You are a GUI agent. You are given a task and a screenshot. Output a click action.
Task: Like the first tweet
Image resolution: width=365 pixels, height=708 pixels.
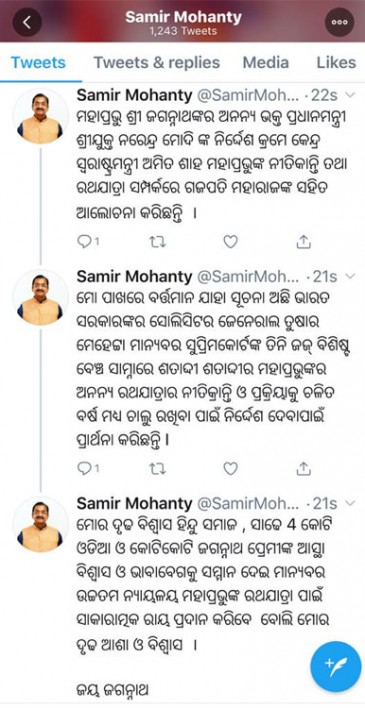point(230,242)
